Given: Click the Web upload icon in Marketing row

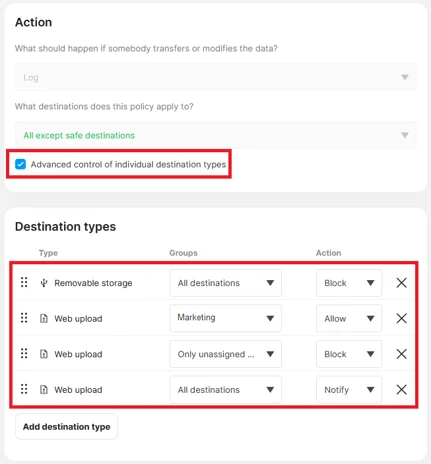Looking at the screenshot, I should pyautogui.click(x=44, y=318).
